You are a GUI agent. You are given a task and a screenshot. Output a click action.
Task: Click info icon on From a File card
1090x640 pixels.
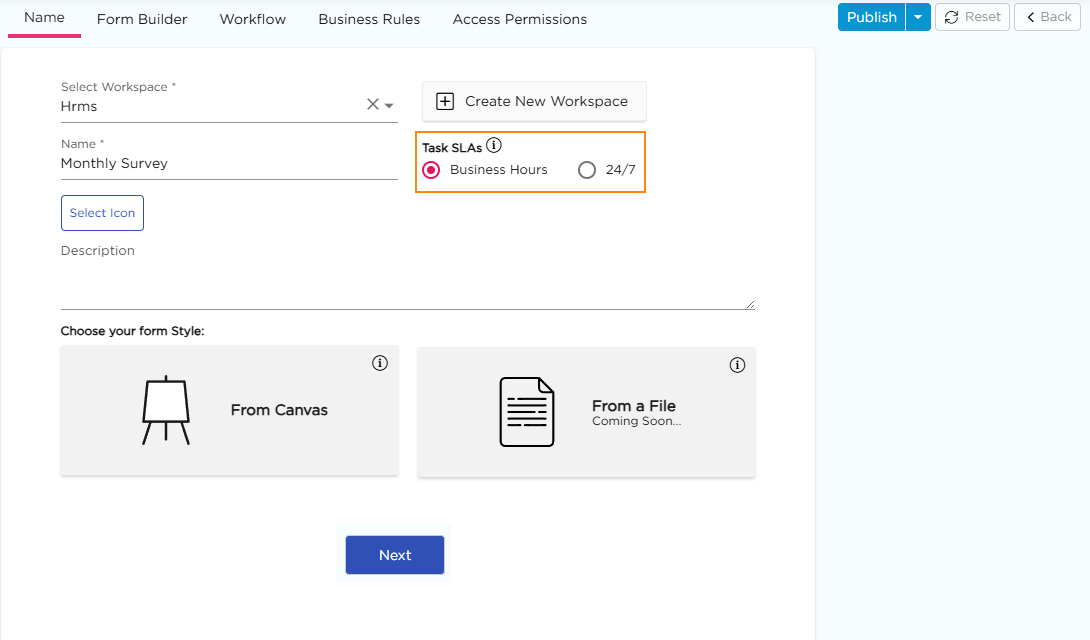pos(738,366)
